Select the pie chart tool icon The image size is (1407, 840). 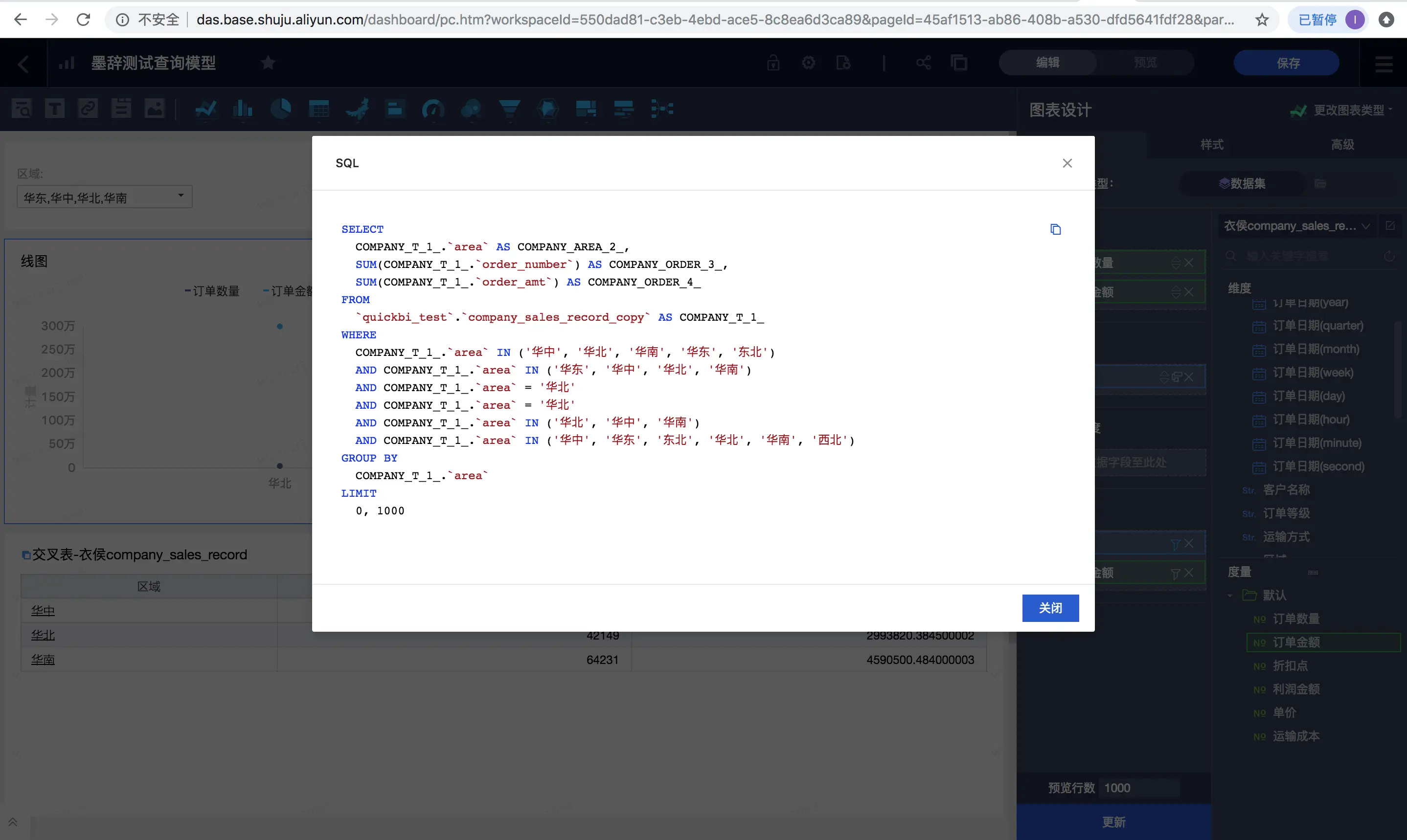click(281, 108)
